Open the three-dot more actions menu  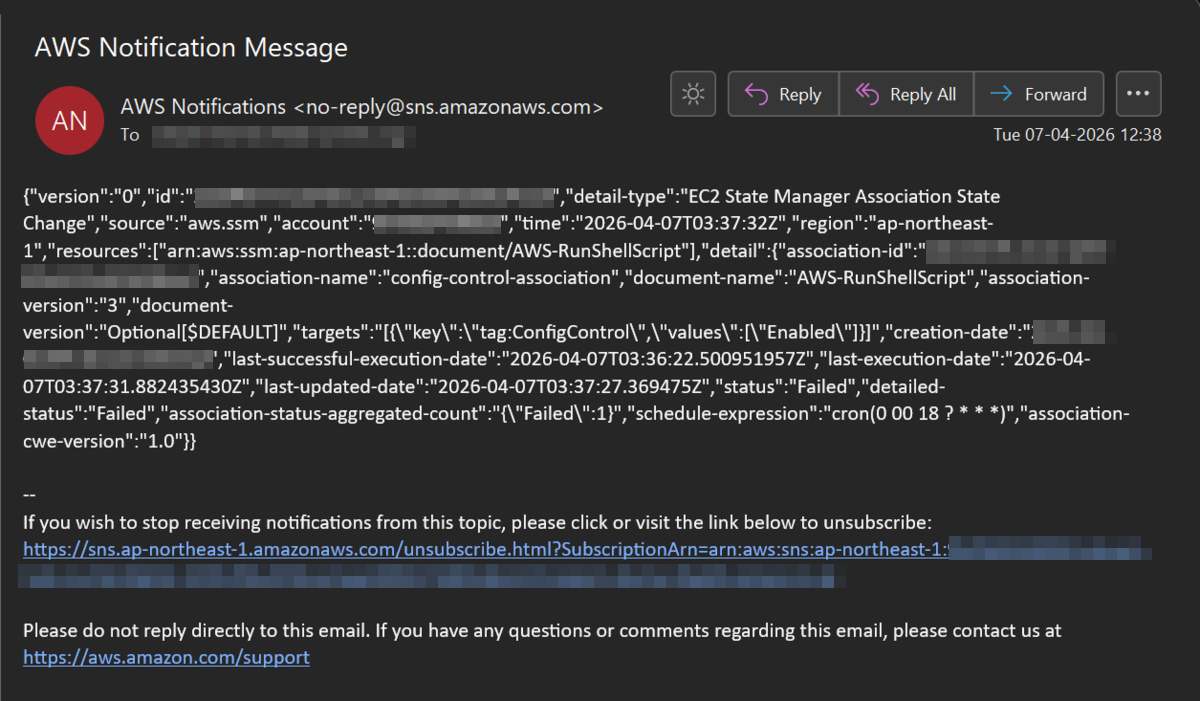click(x=1138, y=94)
